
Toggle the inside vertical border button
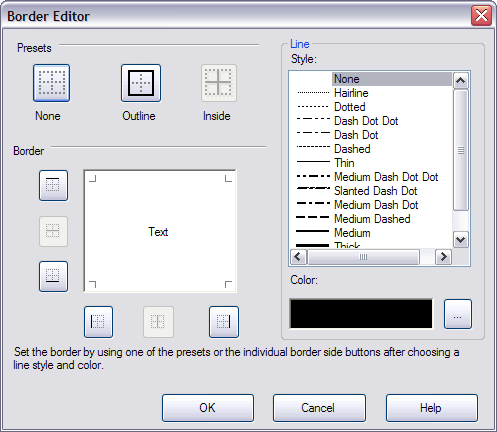[x=158, y=322]
